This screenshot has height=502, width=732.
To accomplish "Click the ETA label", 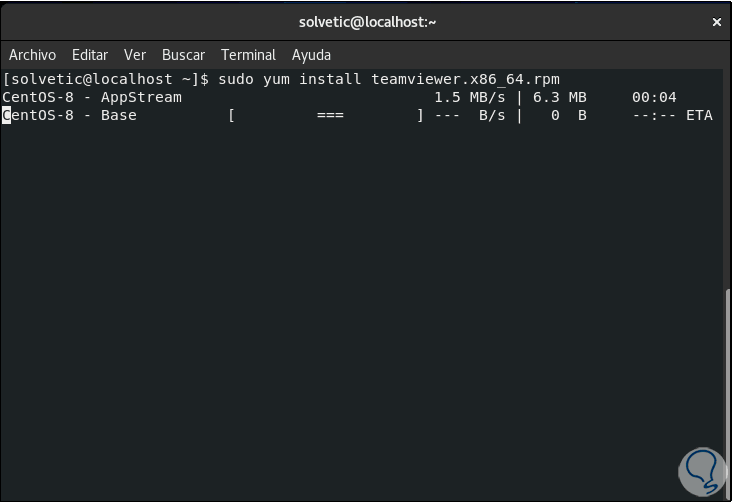I will pyautogui.click(x=699, y=115).
